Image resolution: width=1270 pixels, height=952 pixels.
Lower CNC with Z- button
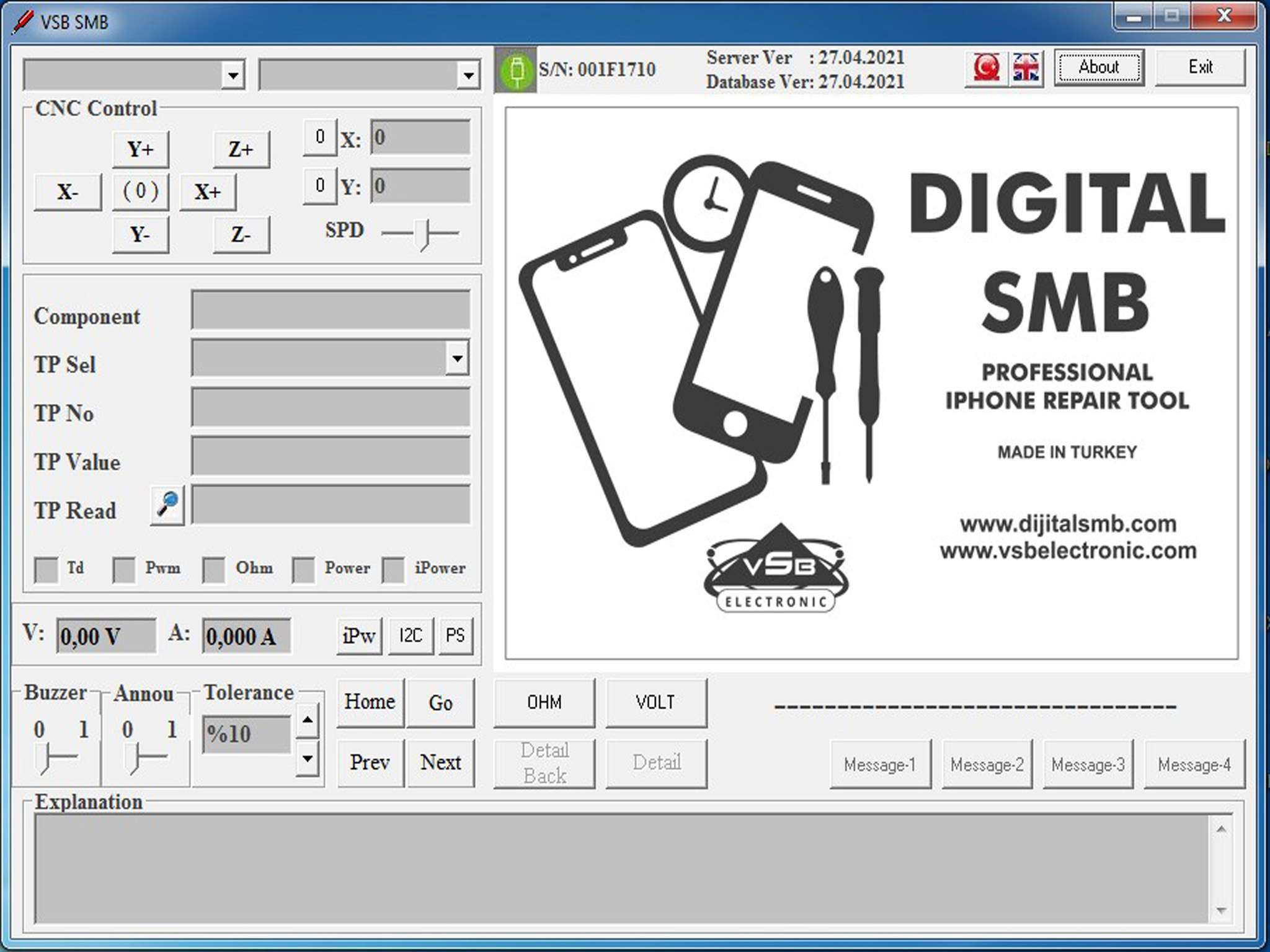[x=241, y=235]
